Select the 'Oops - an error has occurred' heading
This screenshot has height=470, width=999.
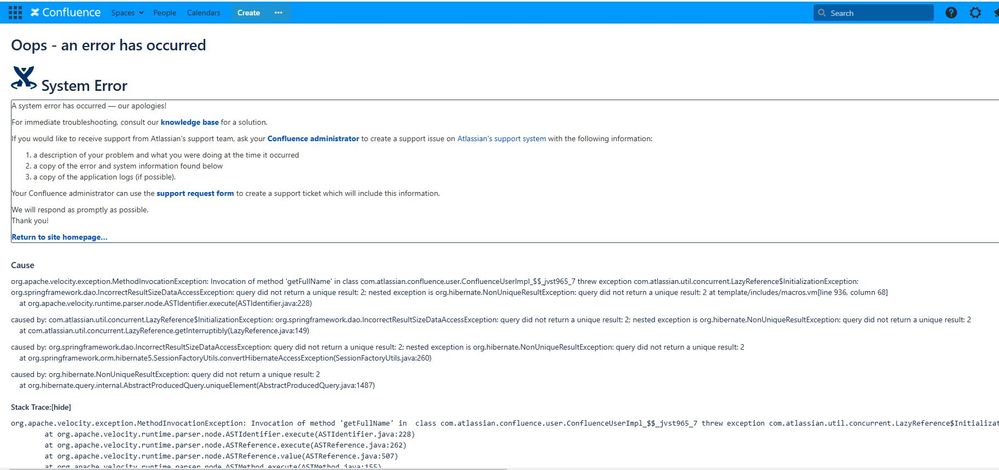click(x=108, y=45)
